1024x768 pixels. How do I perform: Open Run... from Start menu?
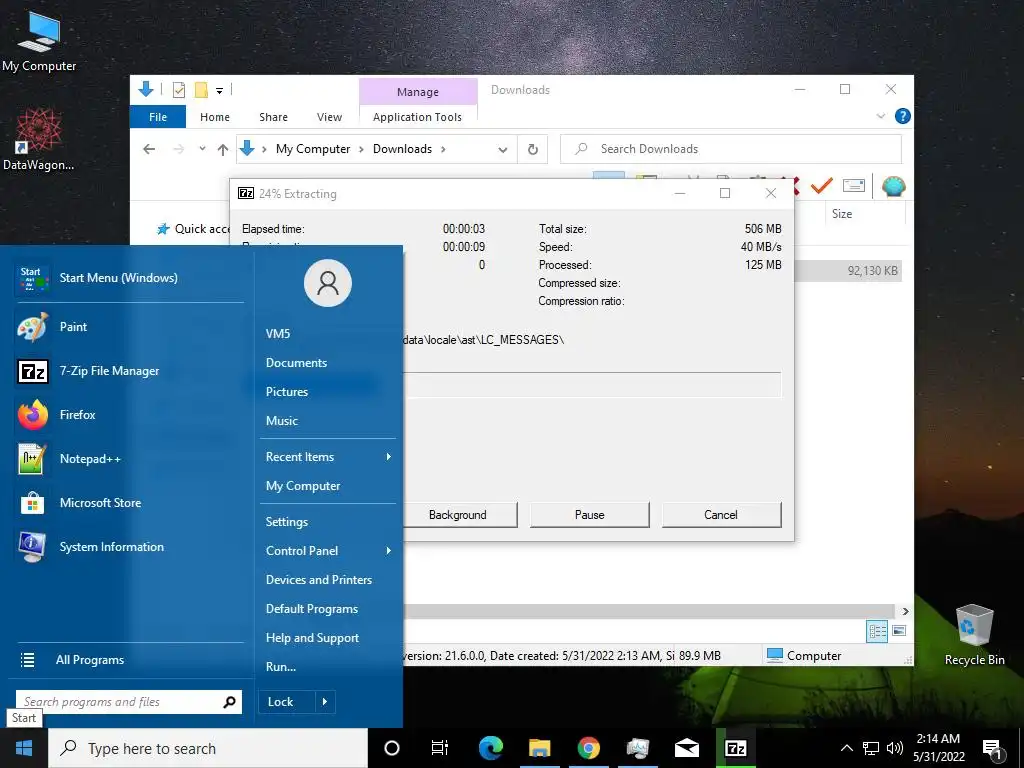pos(281,667)
